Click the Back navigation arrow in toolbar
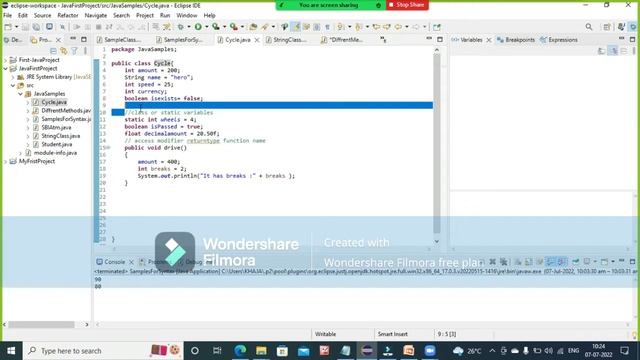 click(x=398, y=27)
